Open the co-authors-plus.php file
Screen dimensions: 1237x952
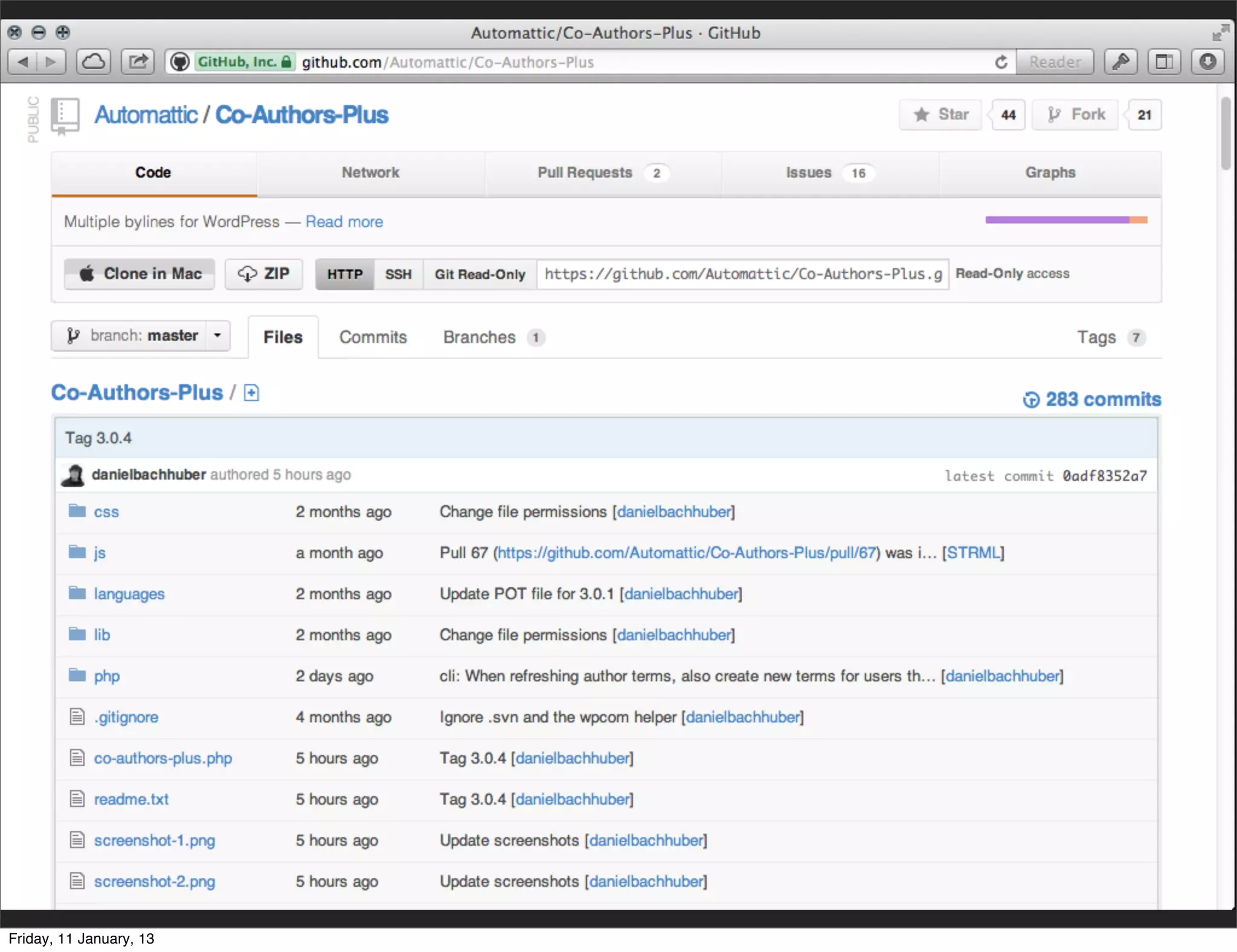point(162,758)
